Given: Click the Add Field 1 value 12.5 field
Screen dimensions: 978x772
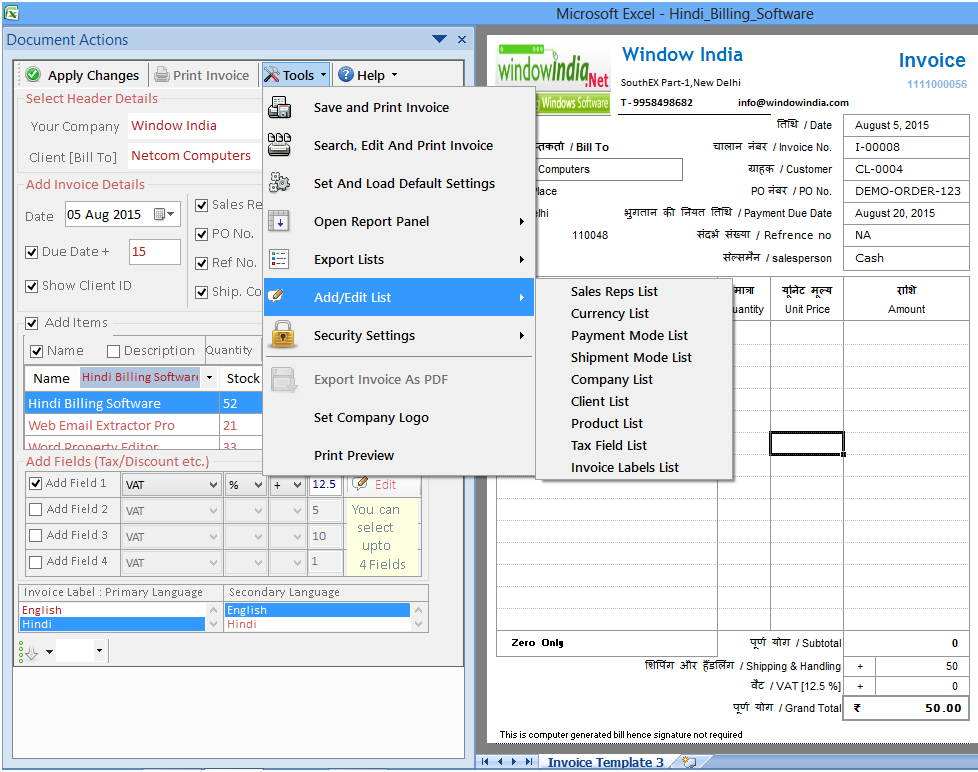Looking at the screenshot, I should coord(325,485).
